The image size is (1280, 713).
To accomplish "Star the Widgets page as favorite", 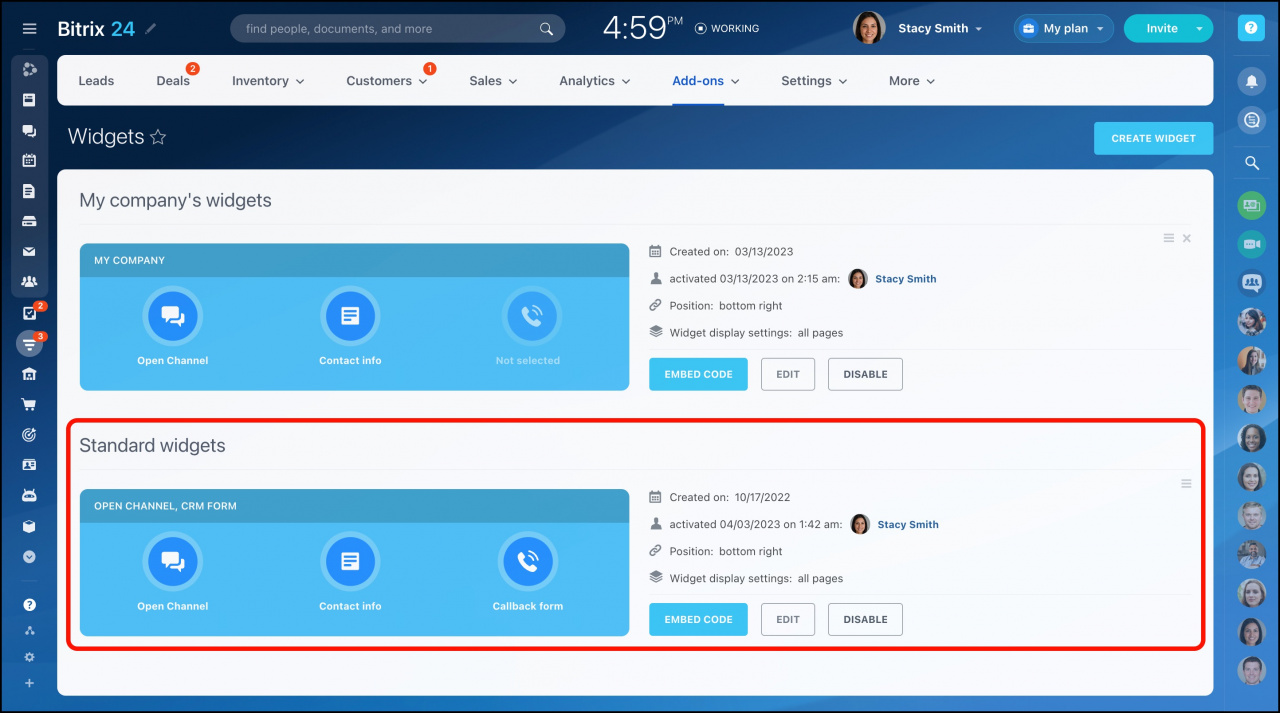I will tap(158, 137).
